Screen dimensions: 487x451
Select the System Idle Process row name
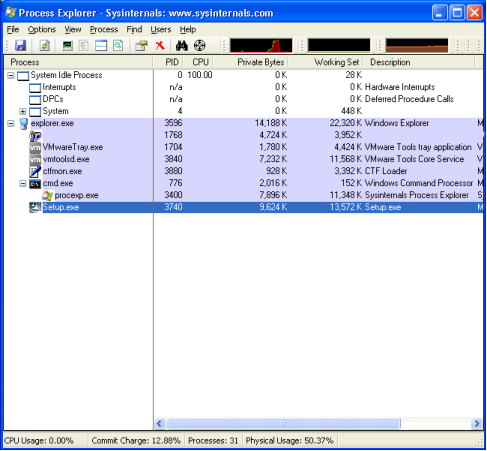pos(66,75)
